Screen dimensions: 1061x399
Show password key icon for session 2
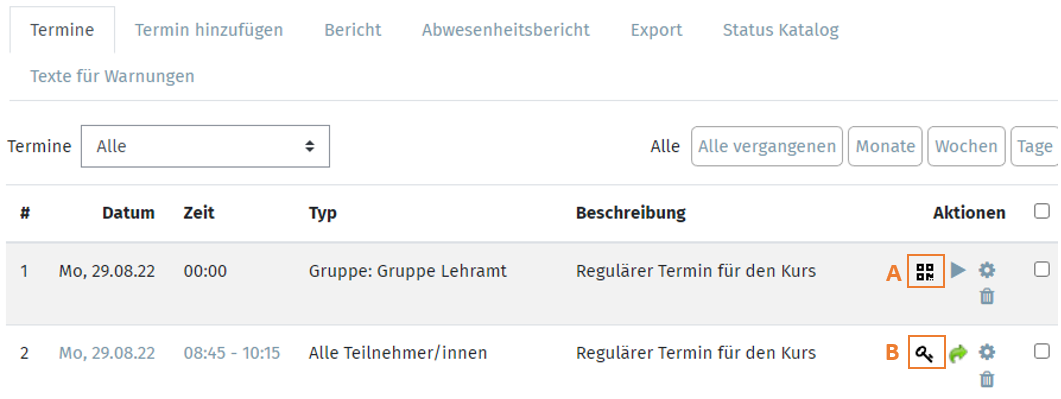point(925,353)
